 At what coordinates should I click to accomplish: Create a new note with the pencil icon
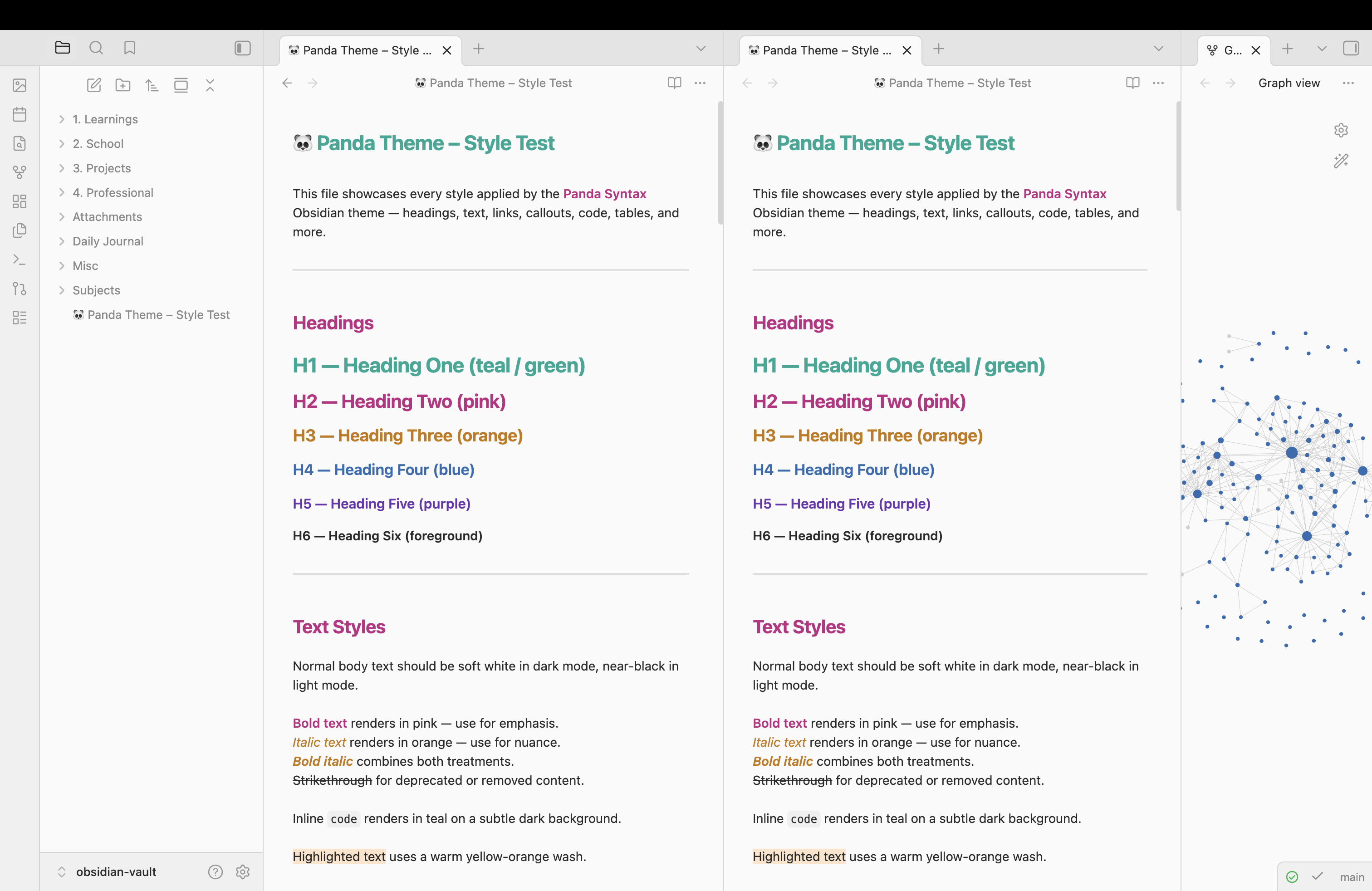tap(94, 85)
